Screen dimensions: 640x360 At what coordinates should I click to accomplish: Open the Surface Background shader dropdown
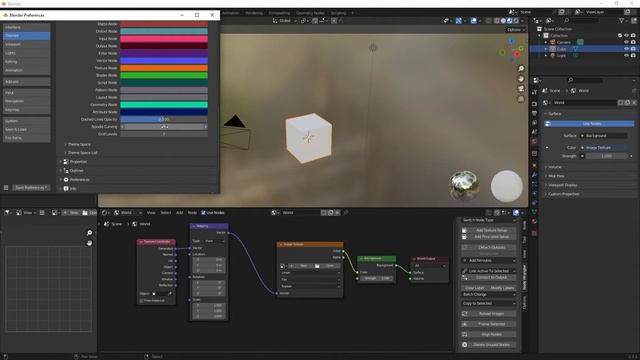pos(603,136)
